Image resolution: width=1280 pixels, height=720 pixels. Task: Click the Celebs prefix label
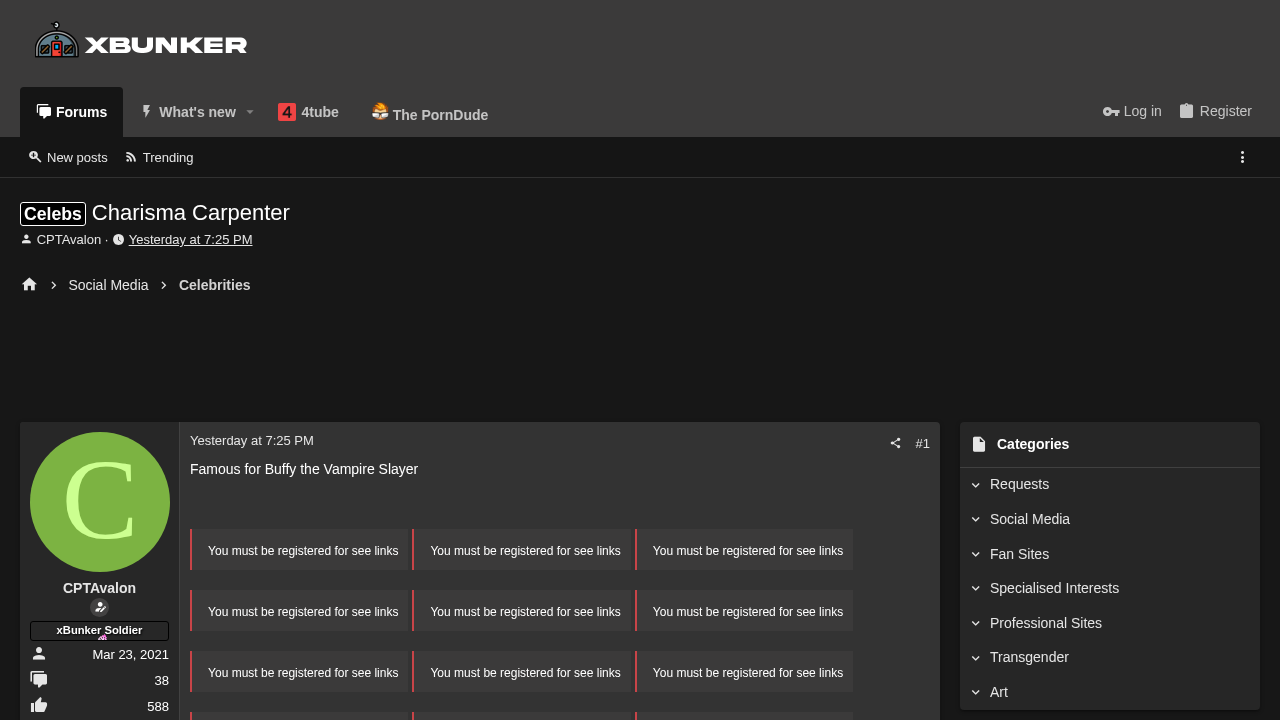tap(53, 214)
